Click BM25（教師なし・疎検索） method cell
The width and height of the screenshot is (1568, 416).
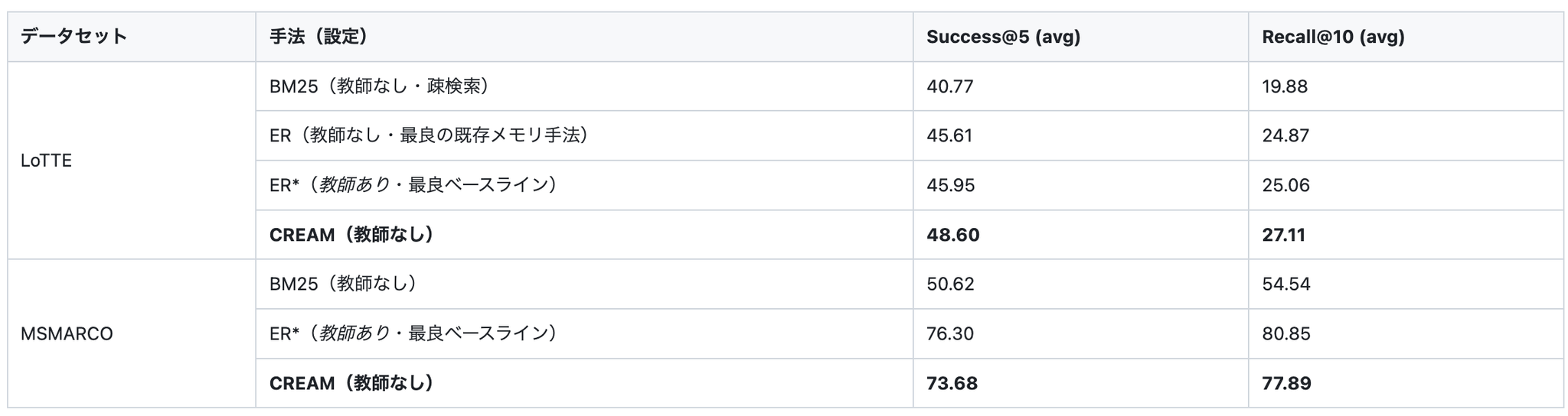click(x=379, y=86)
